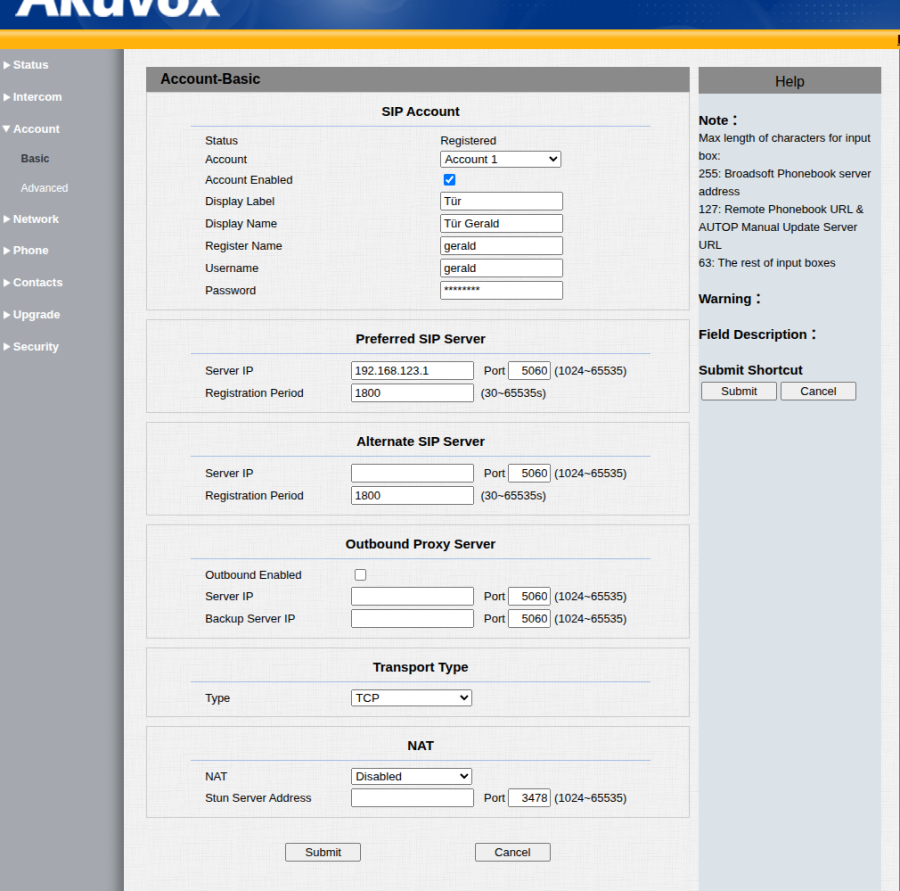Expand the Phone sidebar menu

[26, 250]
